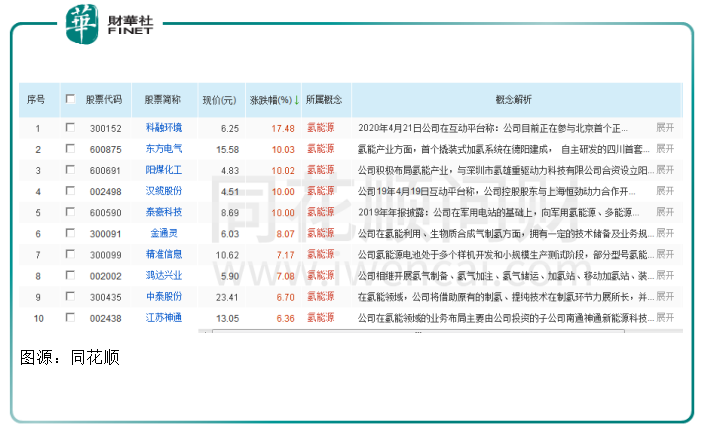Image resolution: width=704 pixels, height=431 pixels.
Task: Click the 现价(元) column header
Action: pos(220,100)
